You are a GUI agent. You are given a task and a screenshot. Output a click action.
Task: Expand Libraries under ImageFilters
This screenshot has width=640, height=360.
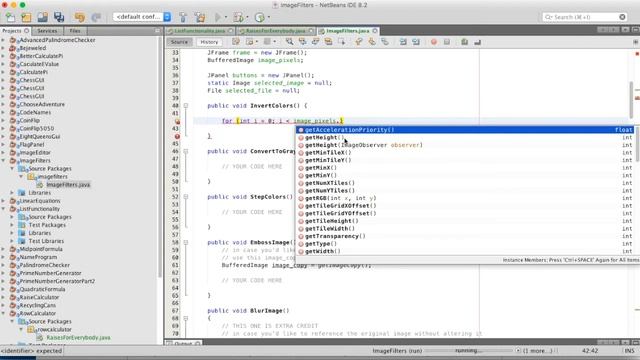coord(12,193)
